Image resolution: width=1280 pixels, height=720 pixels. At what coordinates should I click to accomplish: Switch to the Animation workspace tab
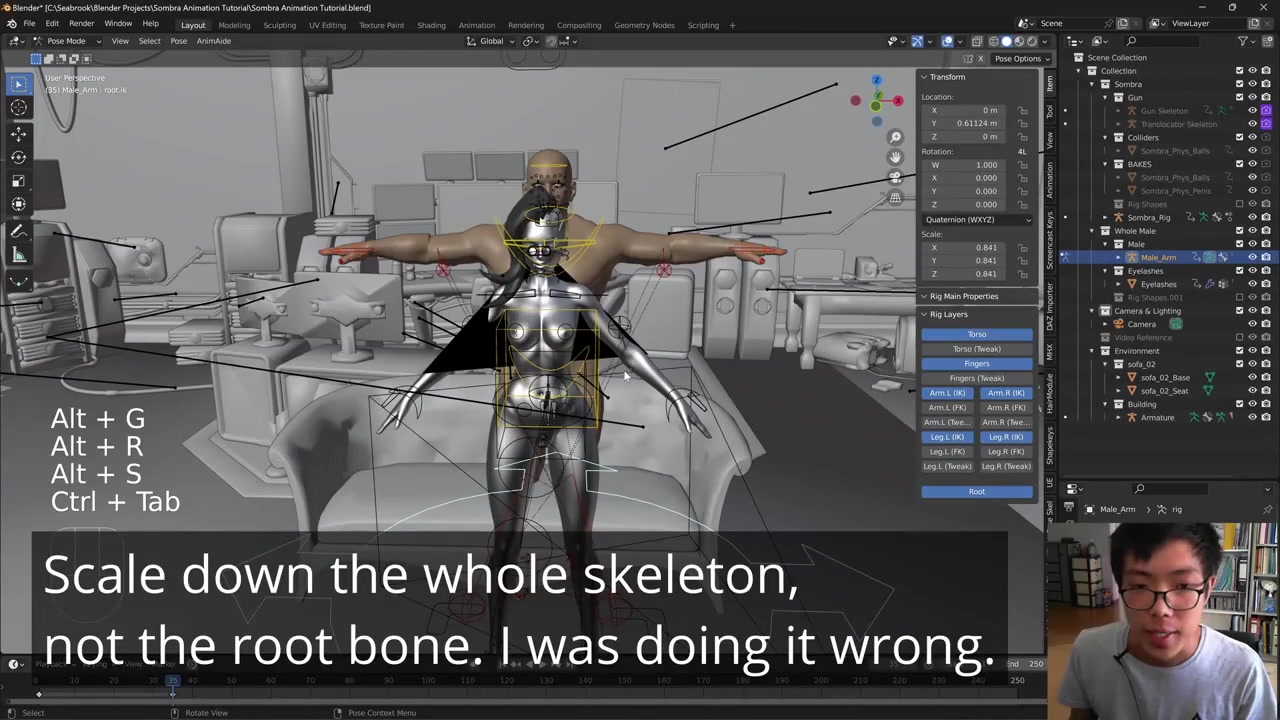(476, 25)
